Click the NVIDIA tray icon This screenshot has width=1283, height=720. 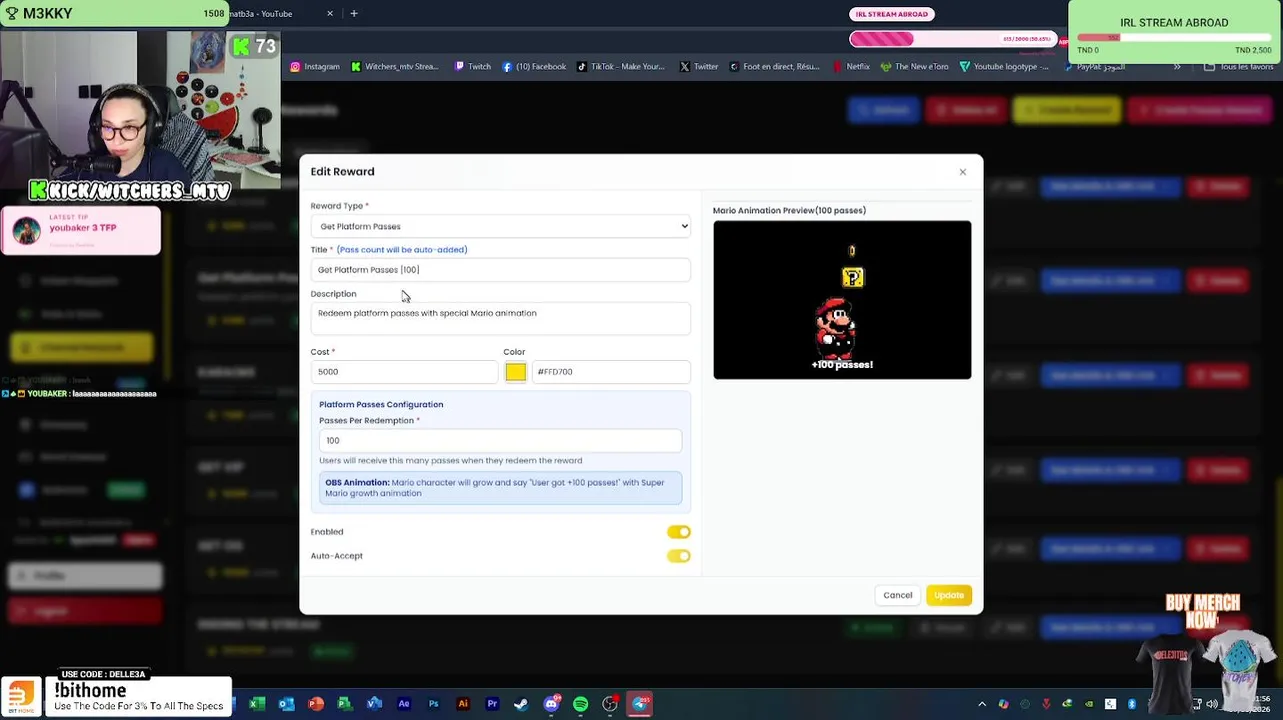coord(1089,704)
